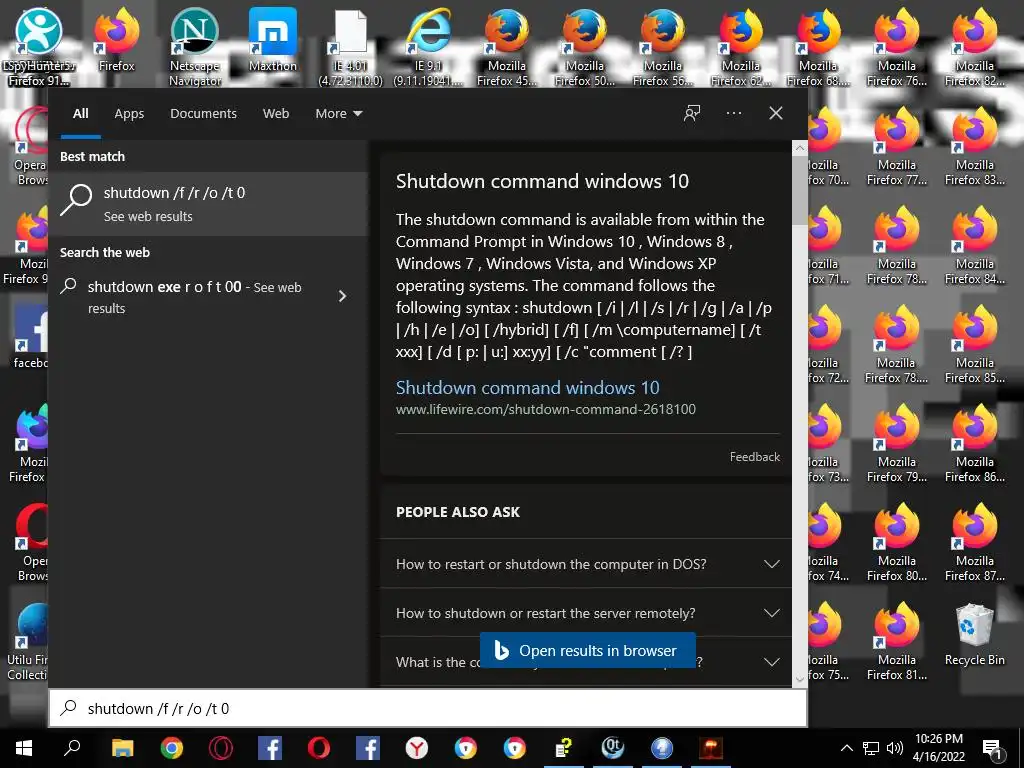The image size is (1024, 768).
Task: Select the Mozilla Firefox 68 desktop icon
Action: tap(818, 48)
